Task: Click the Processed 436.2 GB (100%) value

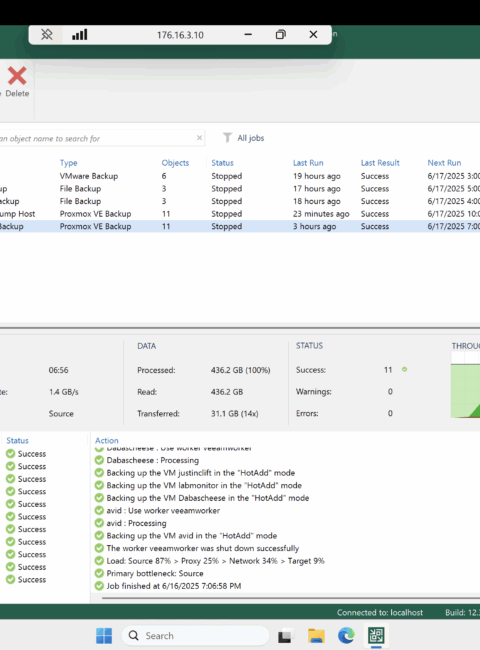Action: [240, 370]
